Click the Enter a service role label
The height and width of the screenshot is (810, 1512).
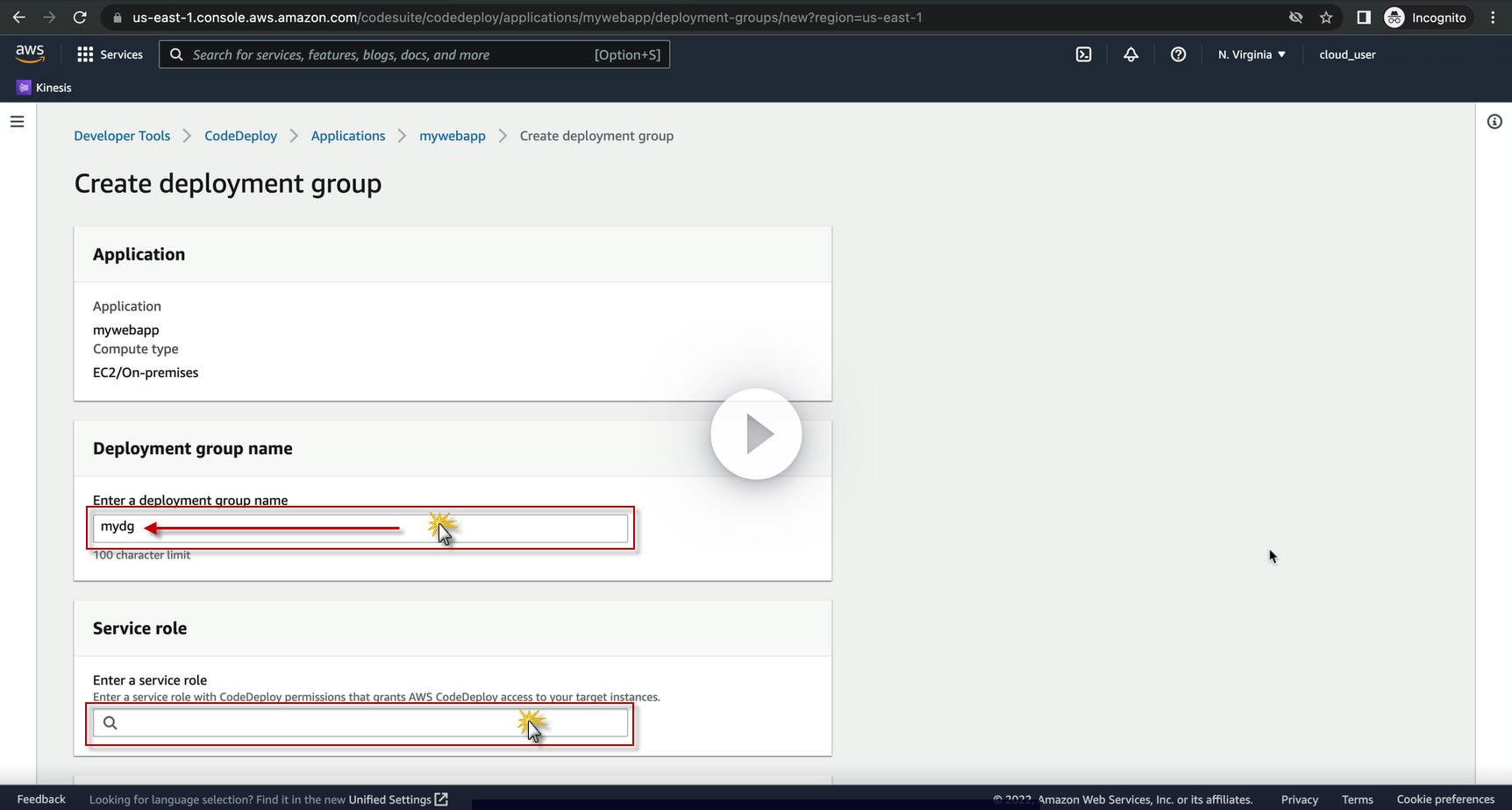[150, 680]
